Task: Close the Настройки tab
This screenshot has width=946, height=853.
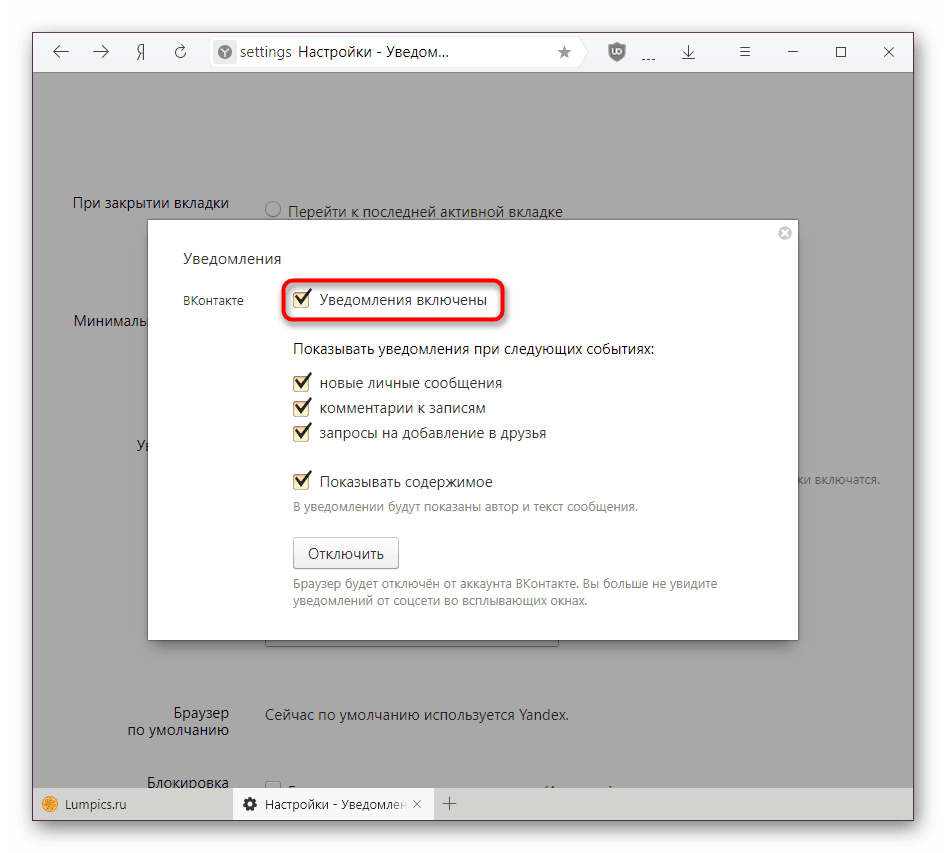Action: 417,804
